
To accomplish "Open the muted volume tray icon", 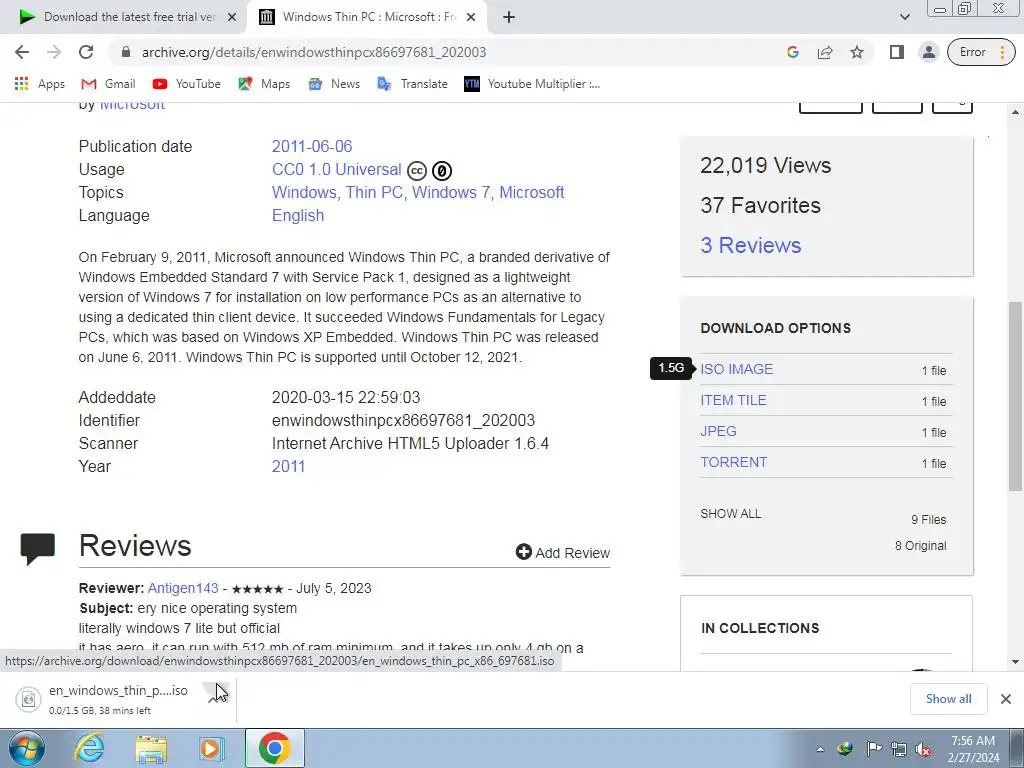I will pyautogui.click(x=923, y=749).
